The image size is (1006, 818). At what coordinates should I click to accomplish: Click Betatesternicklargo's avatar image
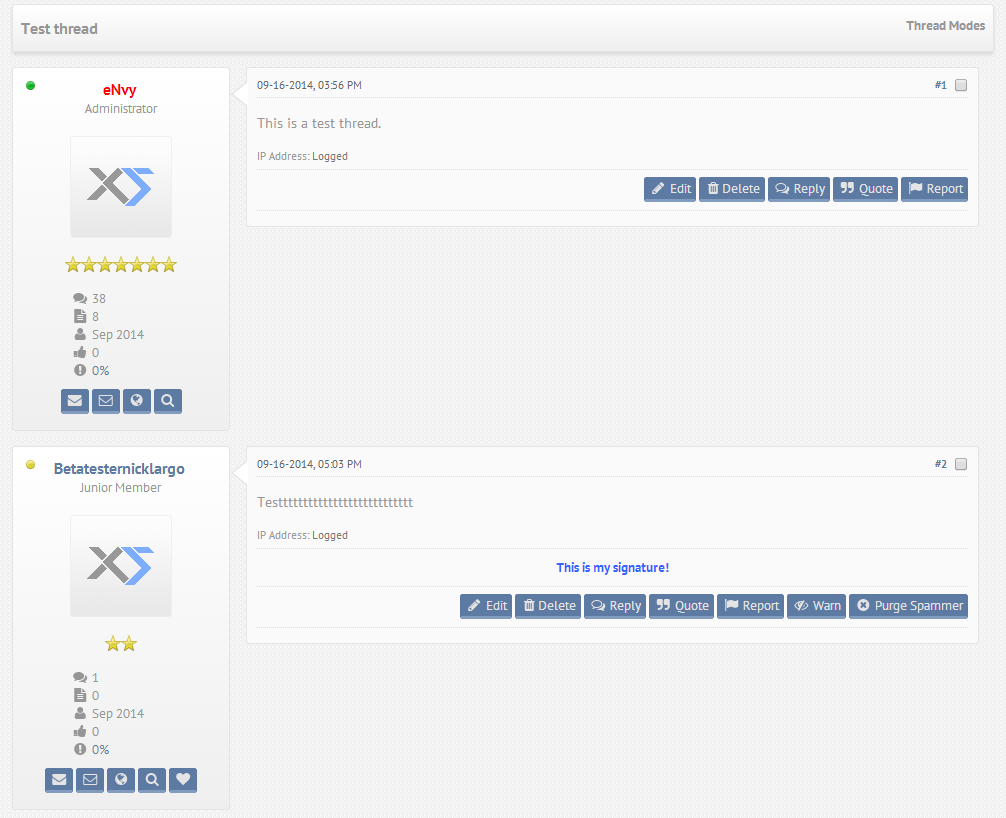pos(121,566)
